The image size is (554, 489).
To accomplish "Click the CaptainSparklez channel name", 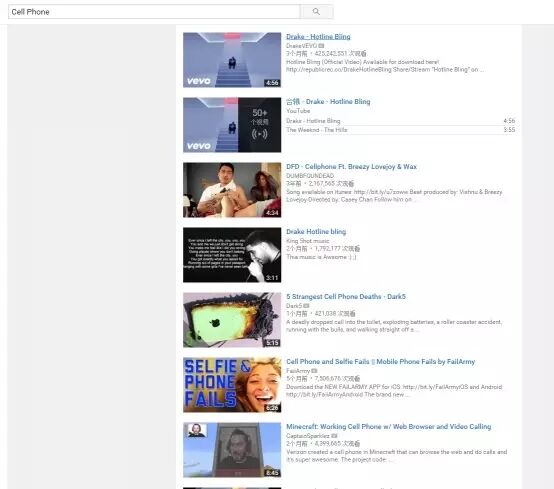I will 307,436.
